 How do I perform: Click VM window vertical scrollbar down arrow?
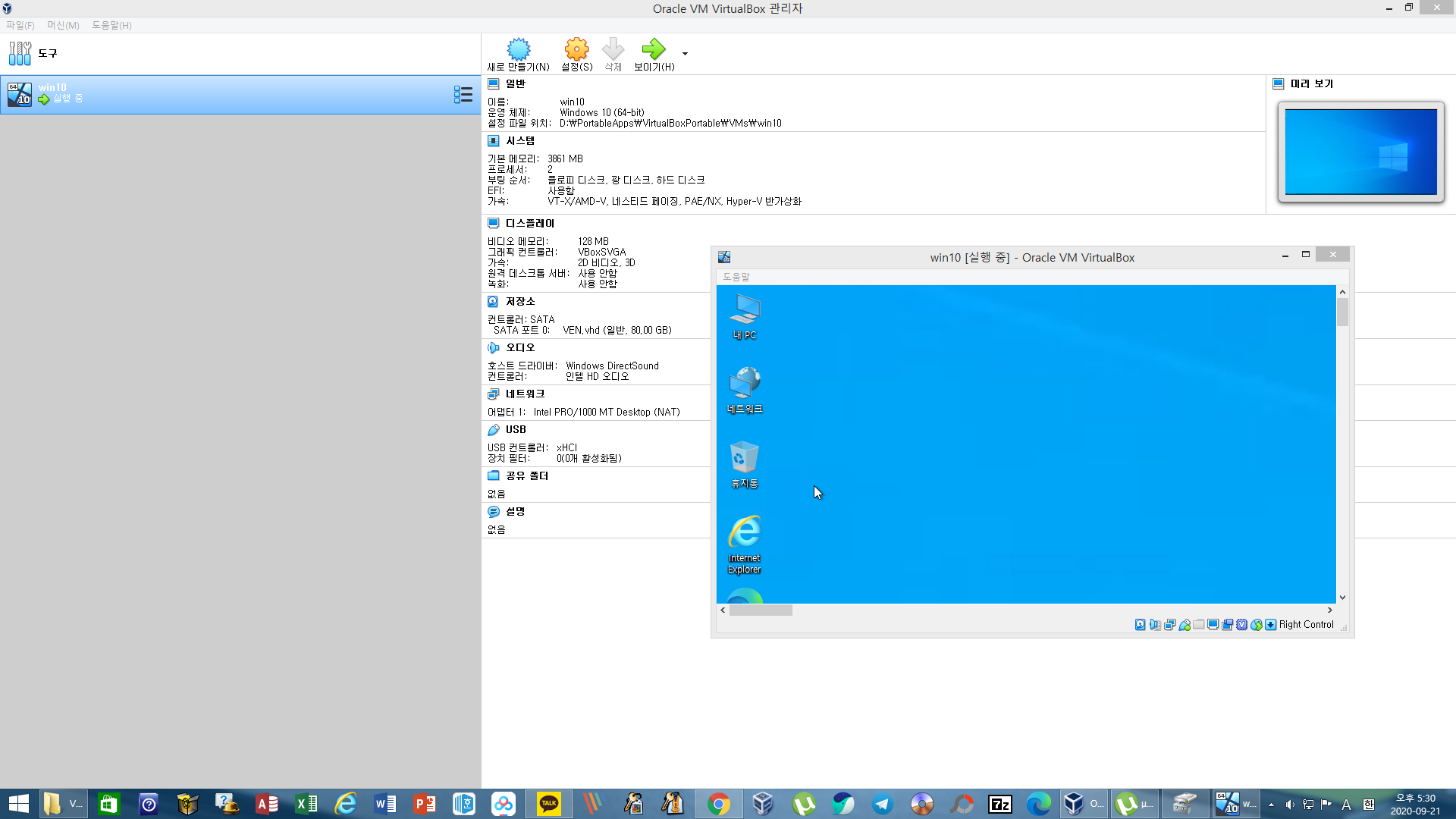point(1342,598)
